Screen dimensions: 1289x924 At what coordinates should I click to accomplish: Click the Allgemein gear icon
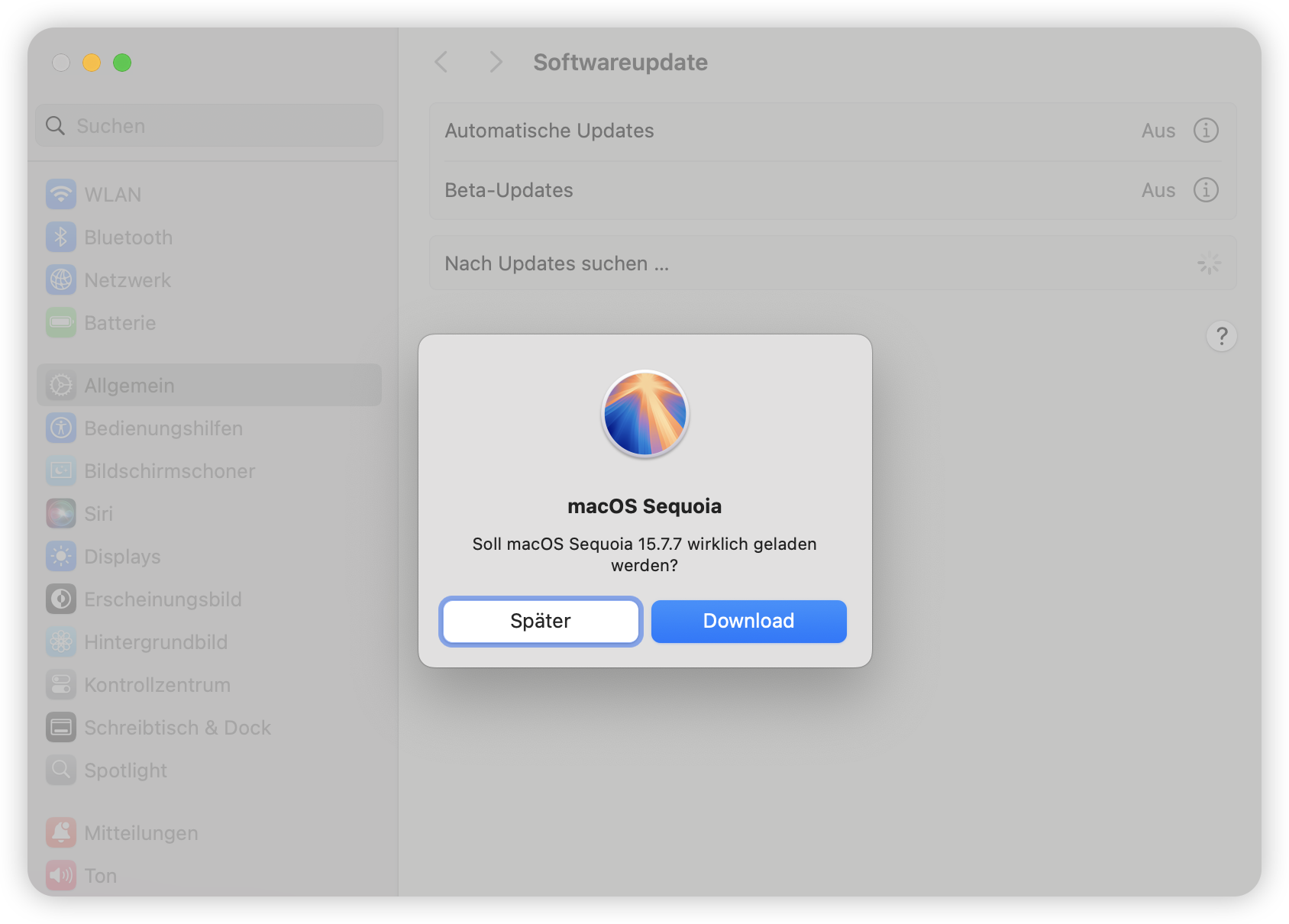point(61,385)
